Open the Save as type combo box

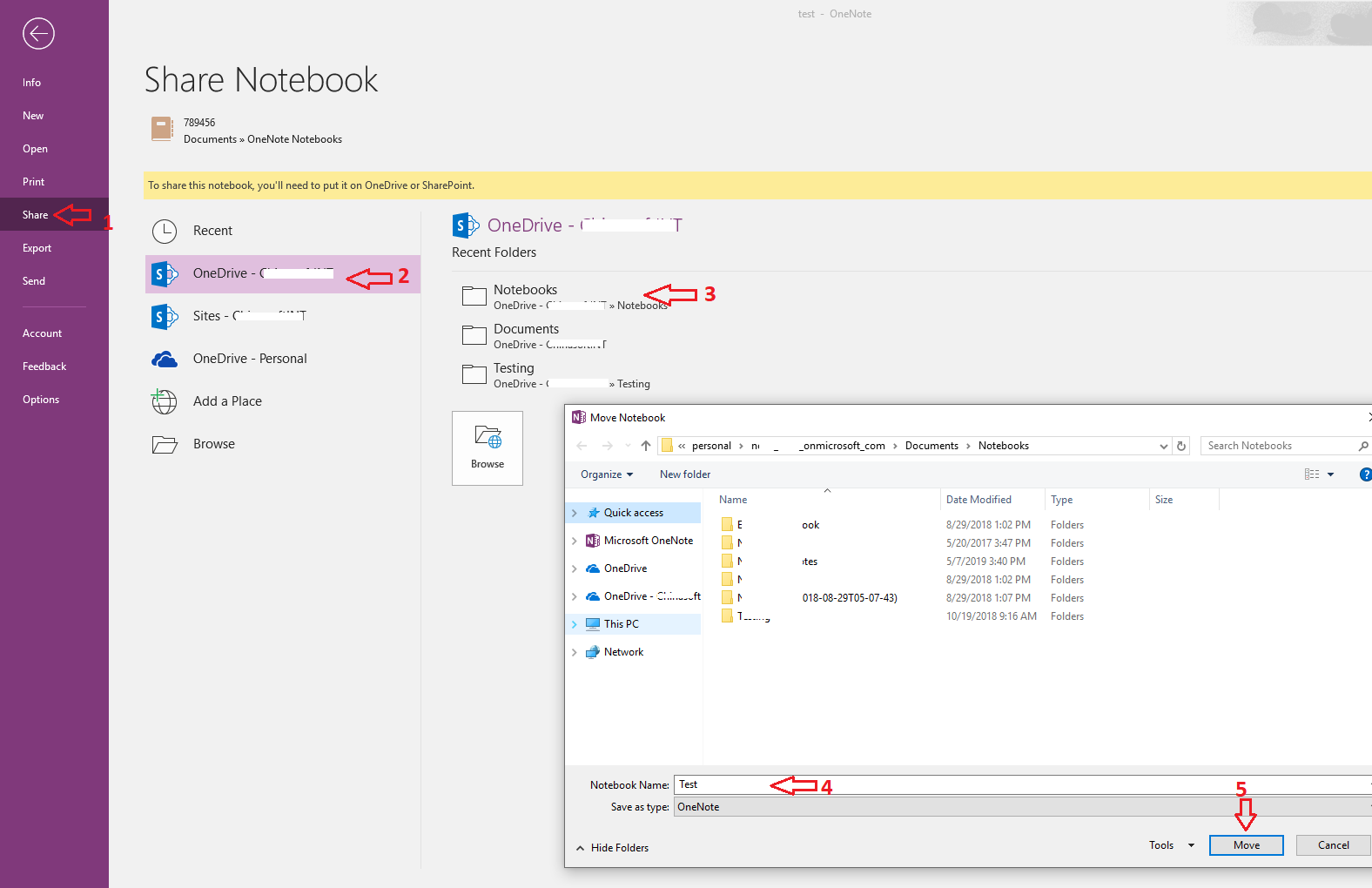pos(1023,807)
